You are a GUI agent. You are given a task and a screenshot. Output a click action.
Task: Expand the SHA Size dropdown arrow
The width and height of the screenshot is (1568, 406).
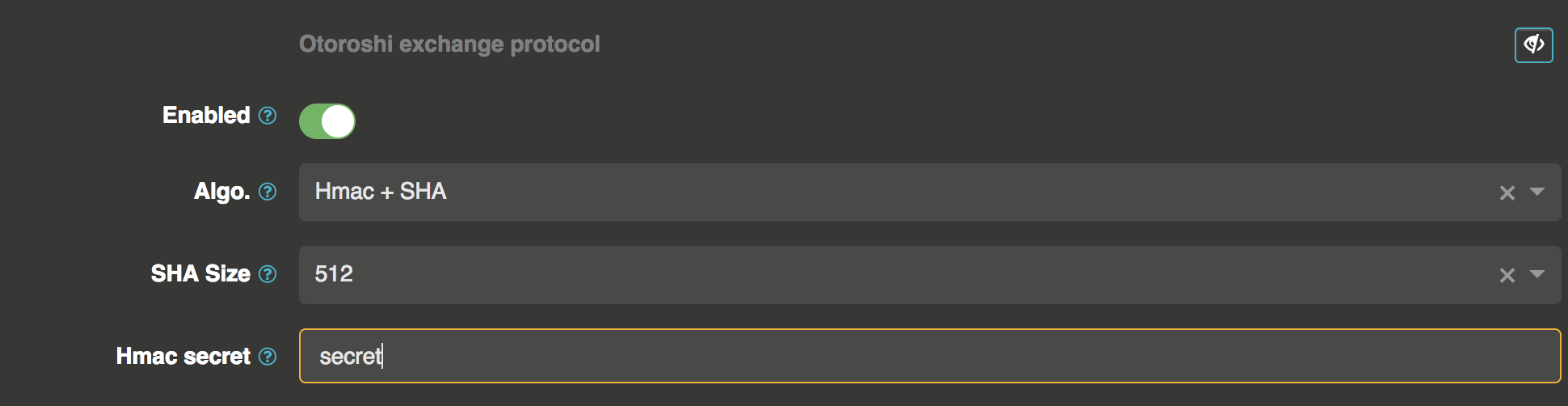(x=1537, y=274)
